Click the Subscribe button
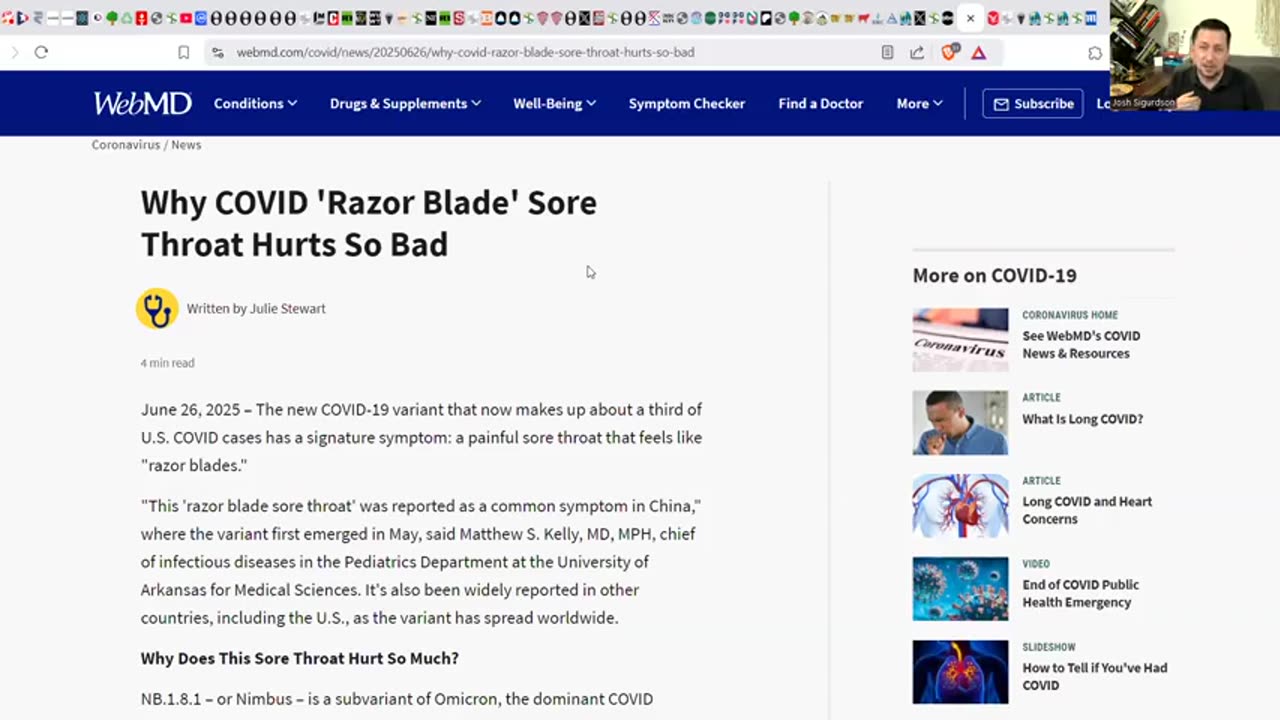 point(1033,103)
